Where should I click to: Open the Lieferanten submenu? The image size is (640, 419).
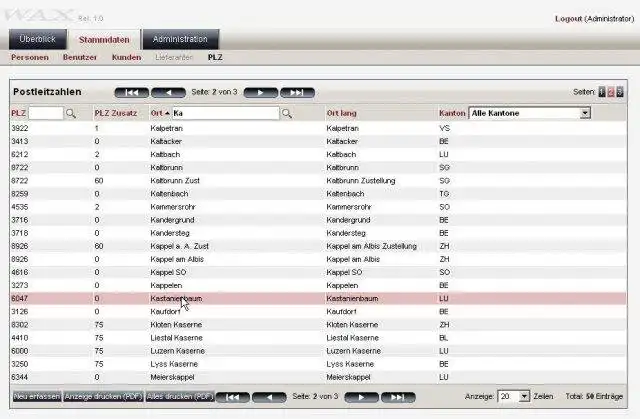pos(174,58)
